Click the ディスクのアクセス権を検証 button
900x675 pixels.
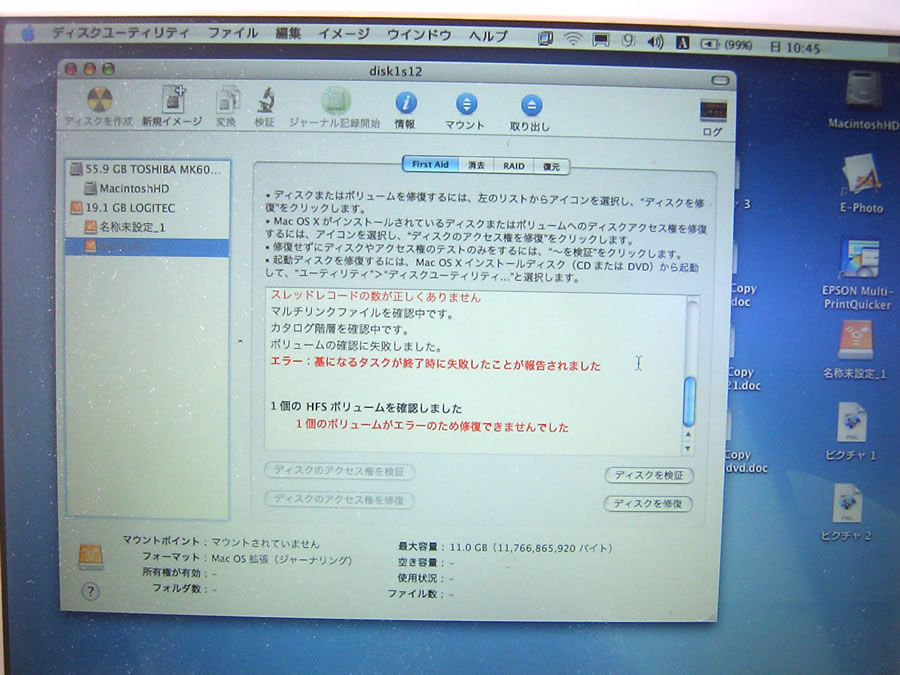[x=339, y=471]
